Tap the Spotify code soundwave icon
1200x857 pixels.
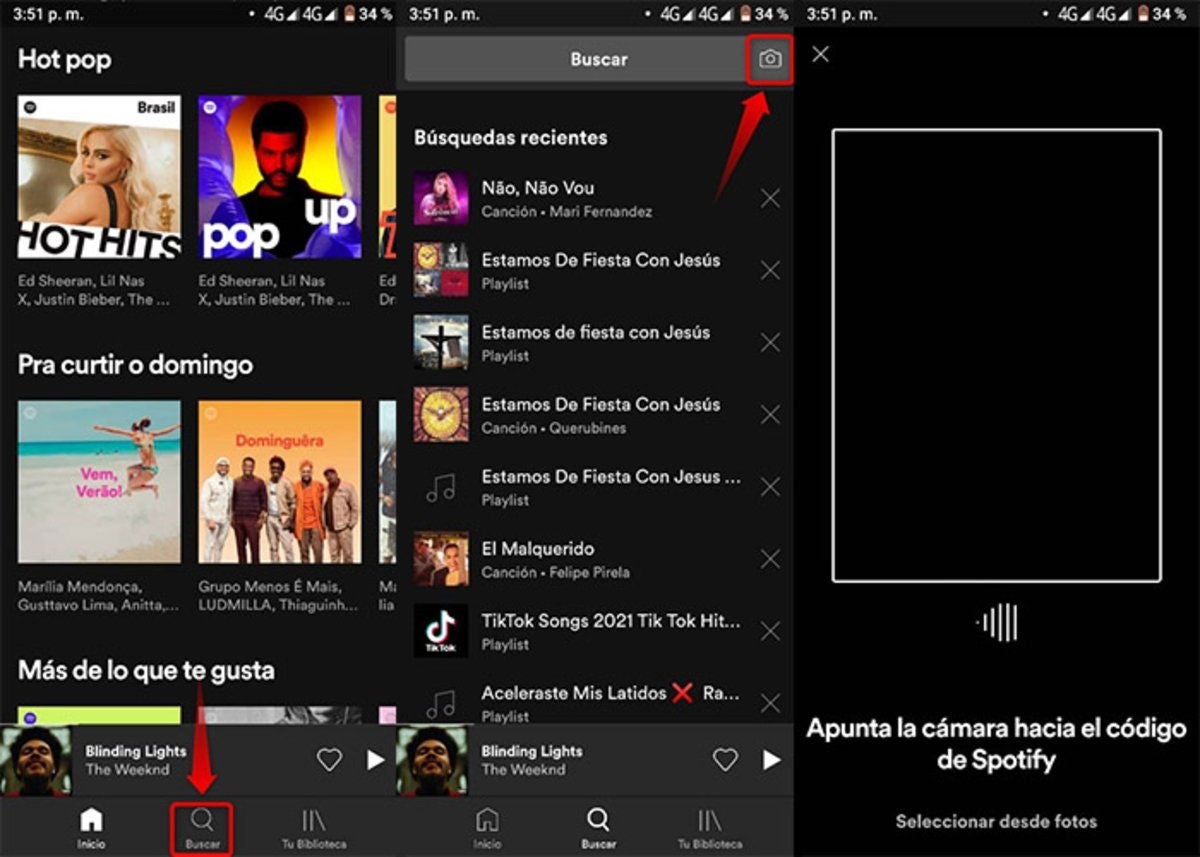coord(996,622)
